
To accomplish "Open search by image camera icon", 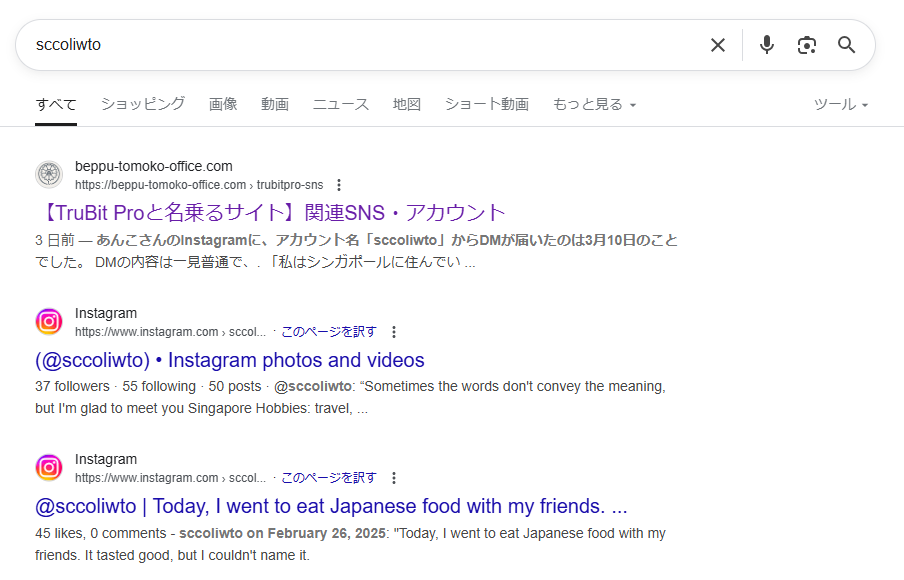I will pos(807,45).
